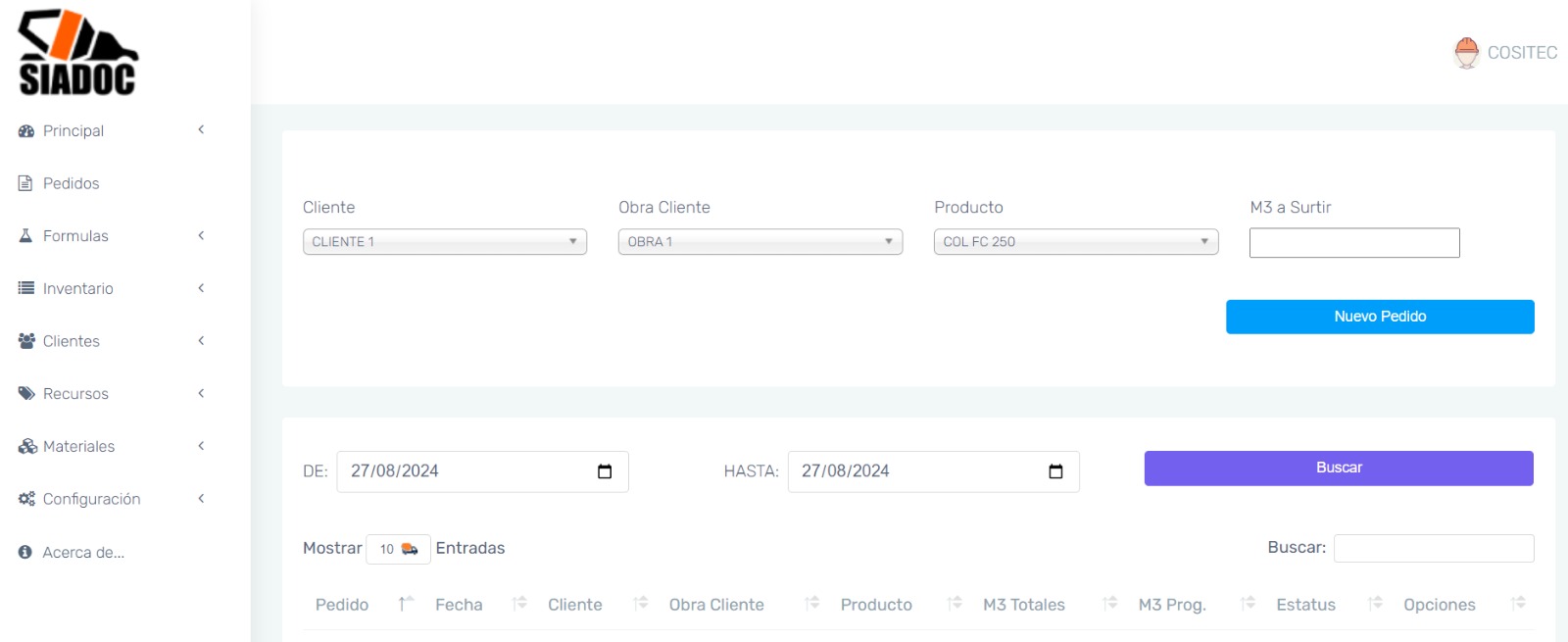The width and height of the screenshot is (1568, 642).
Task: Open the Cliente dropdown showing CLIENTE 1
Action: 445,242
